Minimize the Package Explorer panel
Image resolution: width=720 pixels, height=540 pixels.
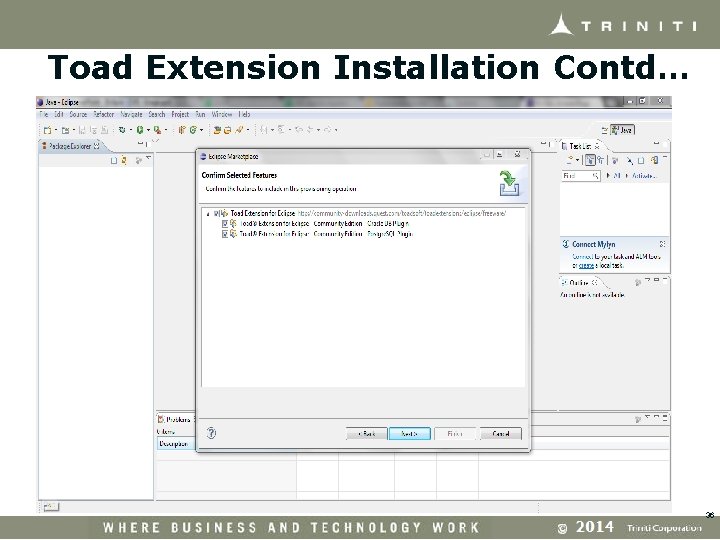tap(140, 144)
